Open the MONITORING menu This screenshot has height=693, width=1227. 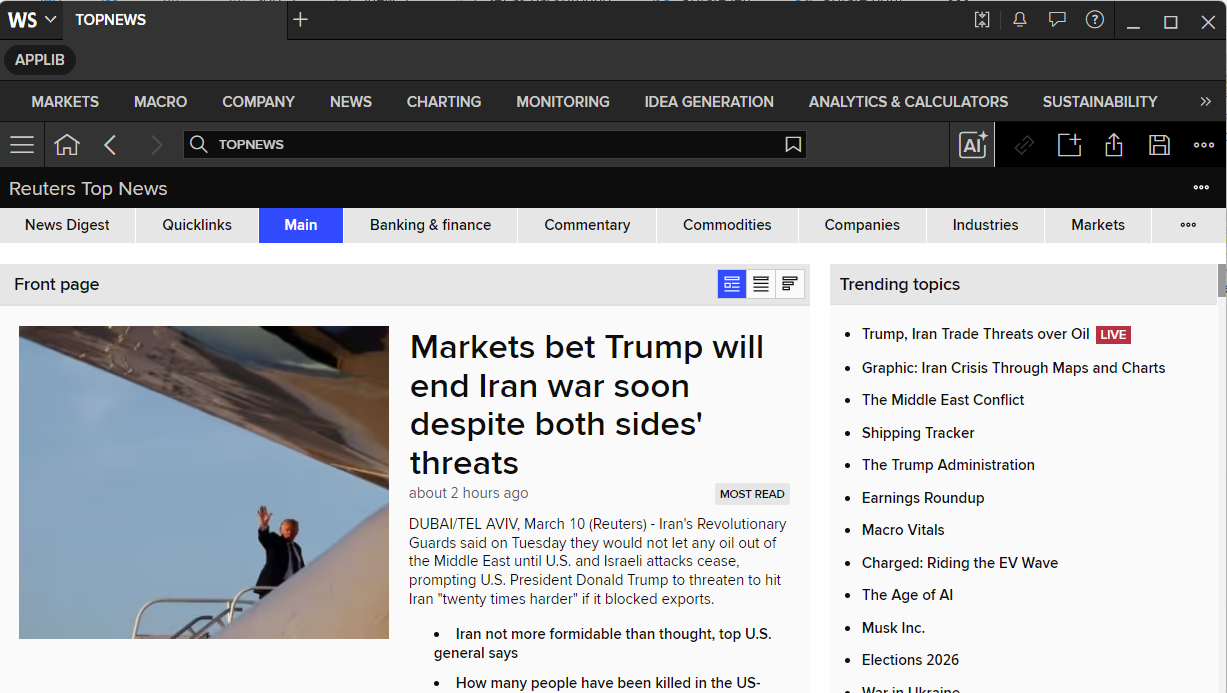[563, 102]
